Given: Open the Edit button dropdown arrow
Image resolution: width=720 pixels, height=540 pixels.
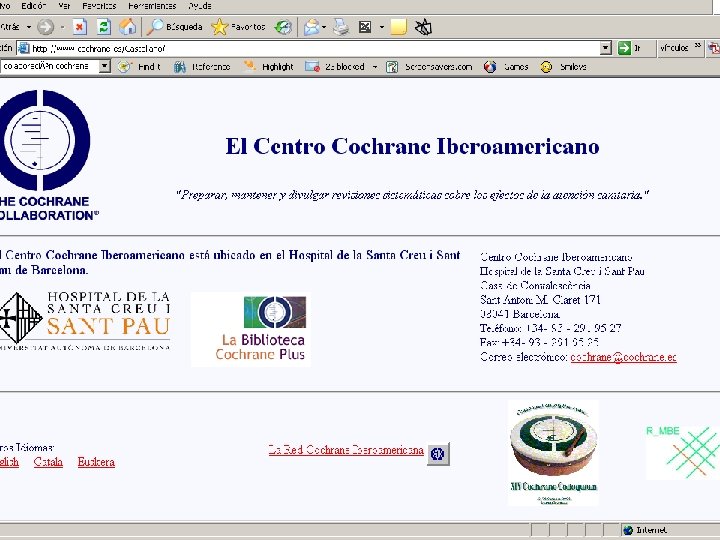Looking at the screenshot, I should 382,27.
